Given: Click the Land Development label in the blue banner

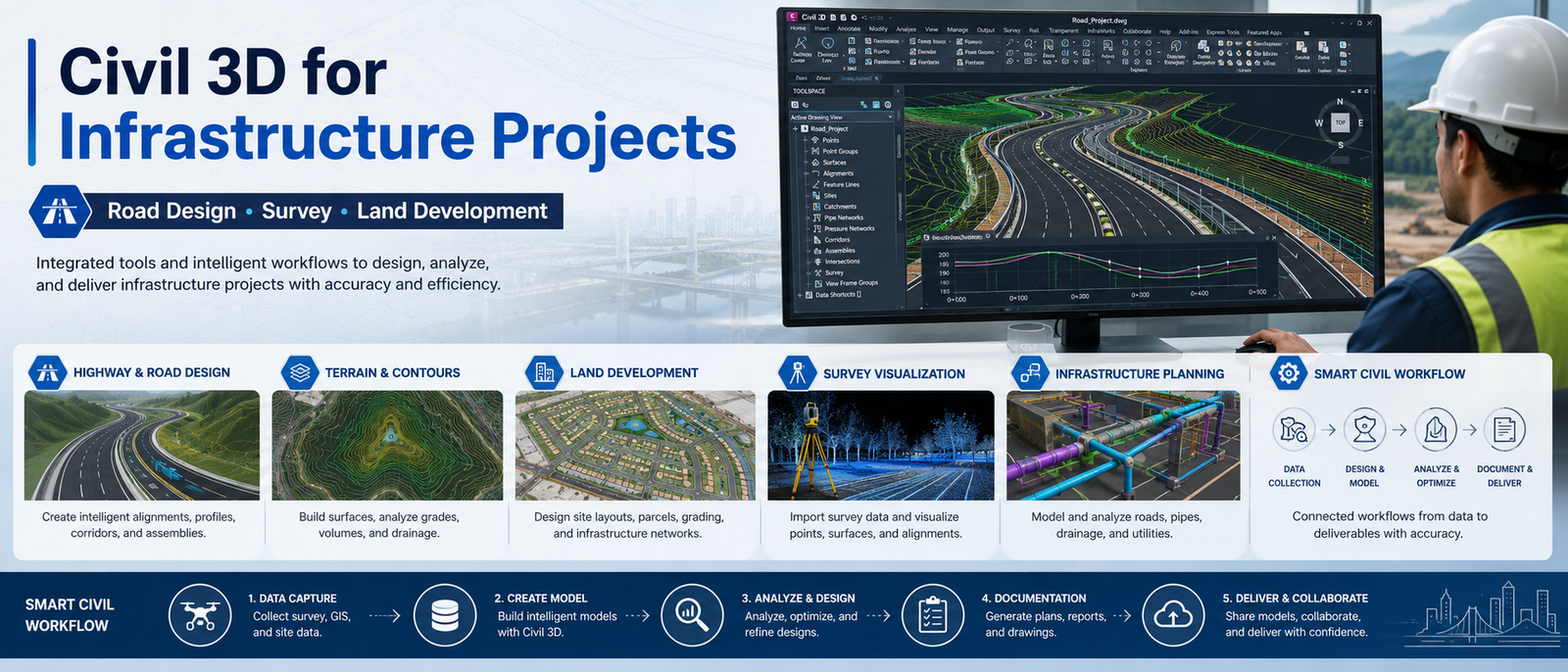Looking at the screenshot, I should pos(452,211).
